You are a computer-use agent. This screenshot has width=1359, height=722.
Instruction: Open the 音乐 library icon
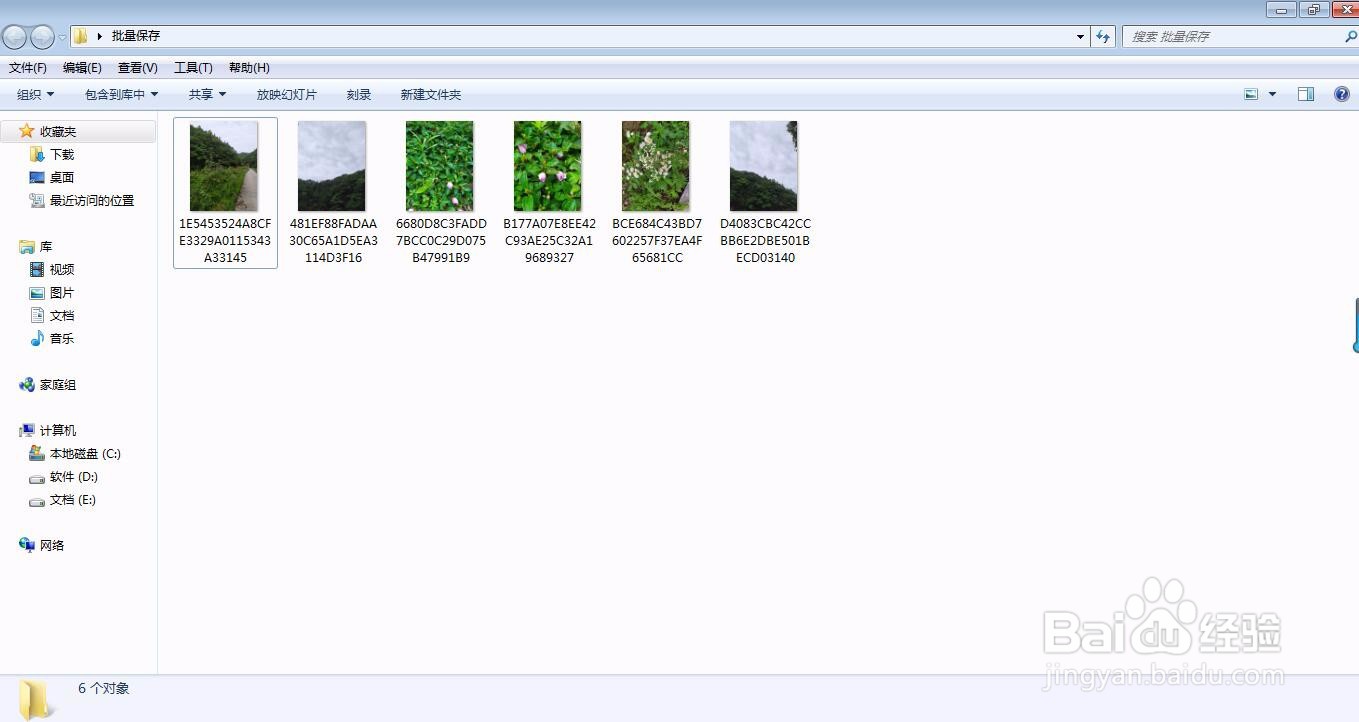(37, 338)
